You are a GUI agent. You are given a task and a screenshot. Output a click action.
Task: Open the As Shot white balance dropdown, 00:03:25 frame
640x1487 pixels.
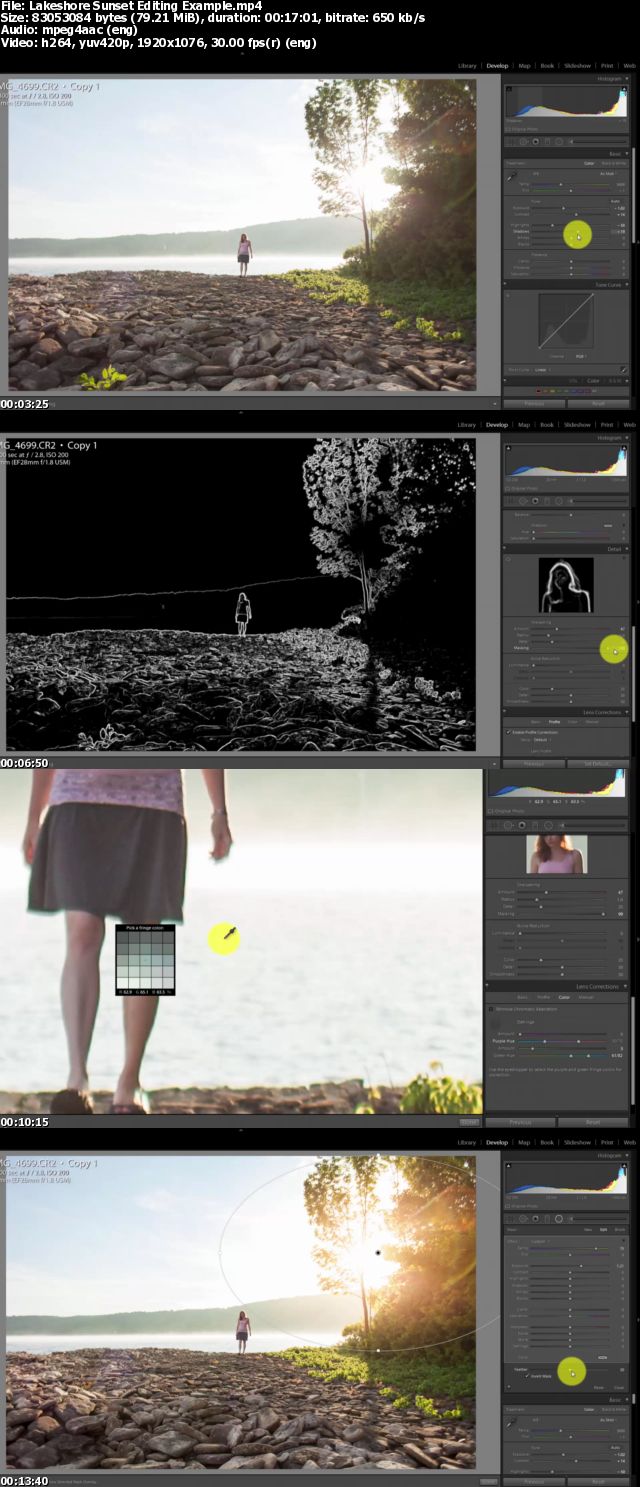pos(608,174)
